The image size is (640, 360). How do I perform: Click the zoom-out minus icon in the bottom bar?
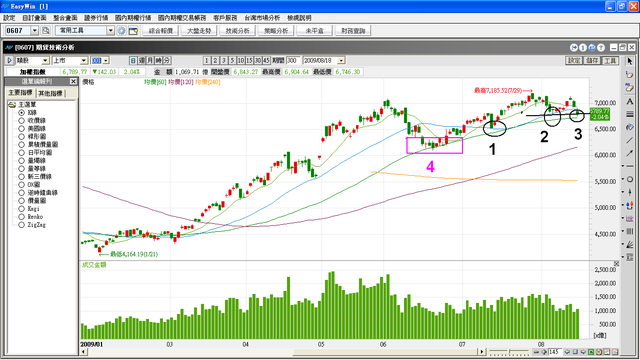pyautogui.click(x=536, y=352)
